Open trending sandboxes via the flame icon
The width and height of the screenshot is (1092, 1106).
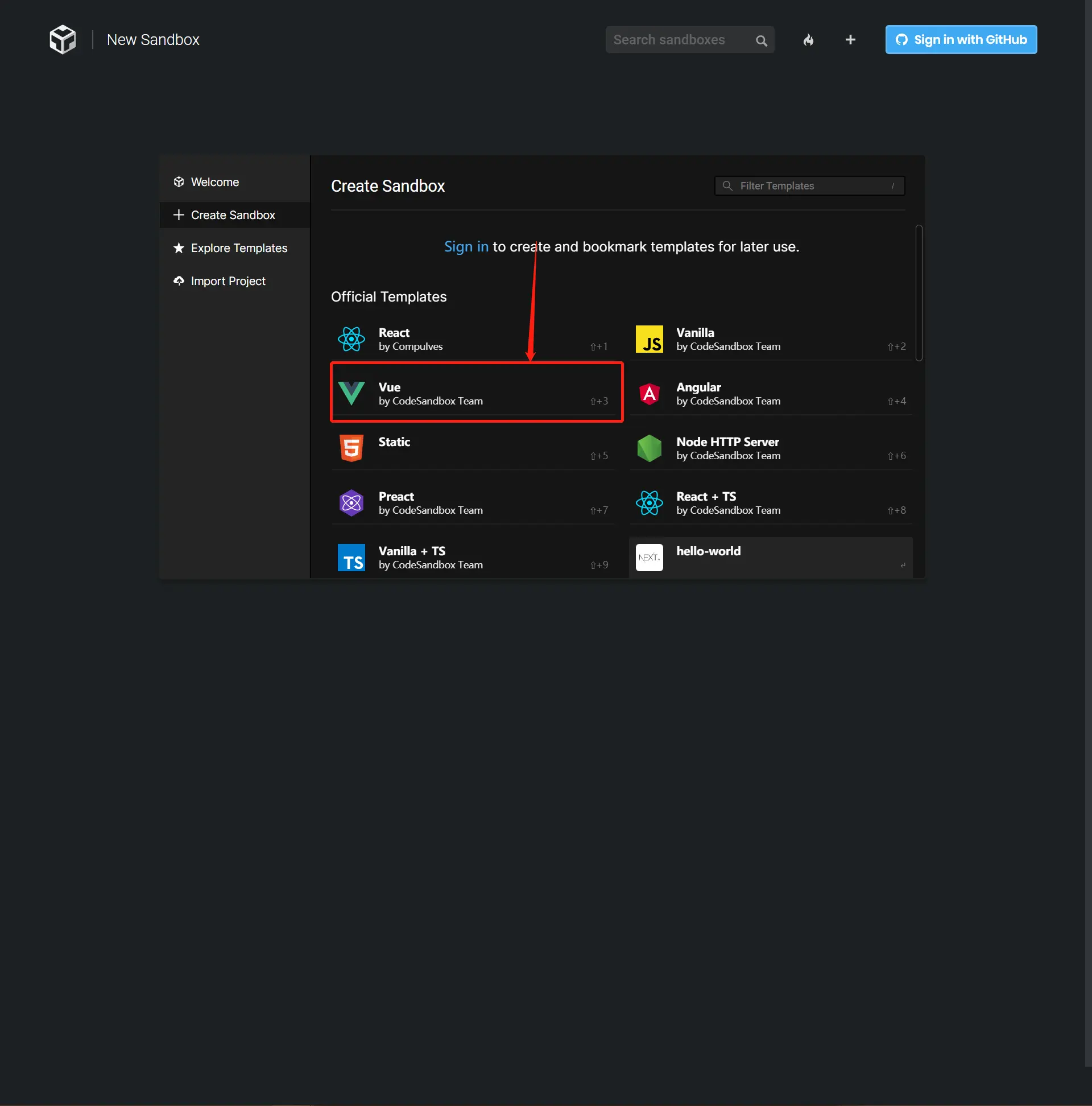[808, 40]
